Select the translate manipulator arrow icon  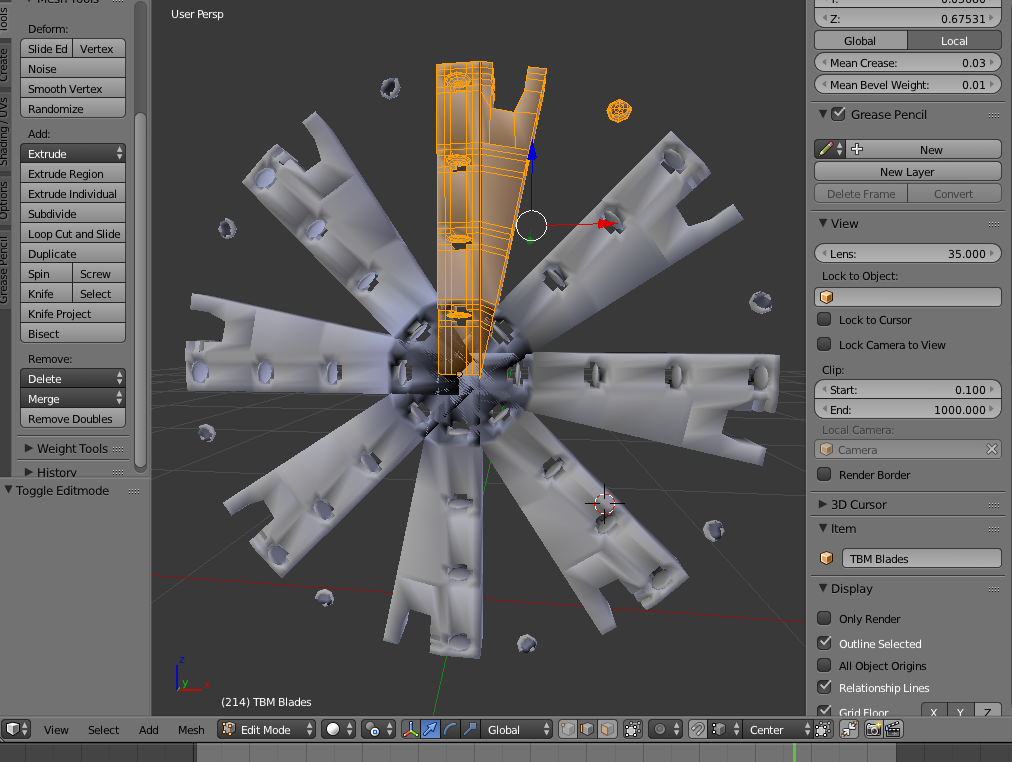point(430,729)
